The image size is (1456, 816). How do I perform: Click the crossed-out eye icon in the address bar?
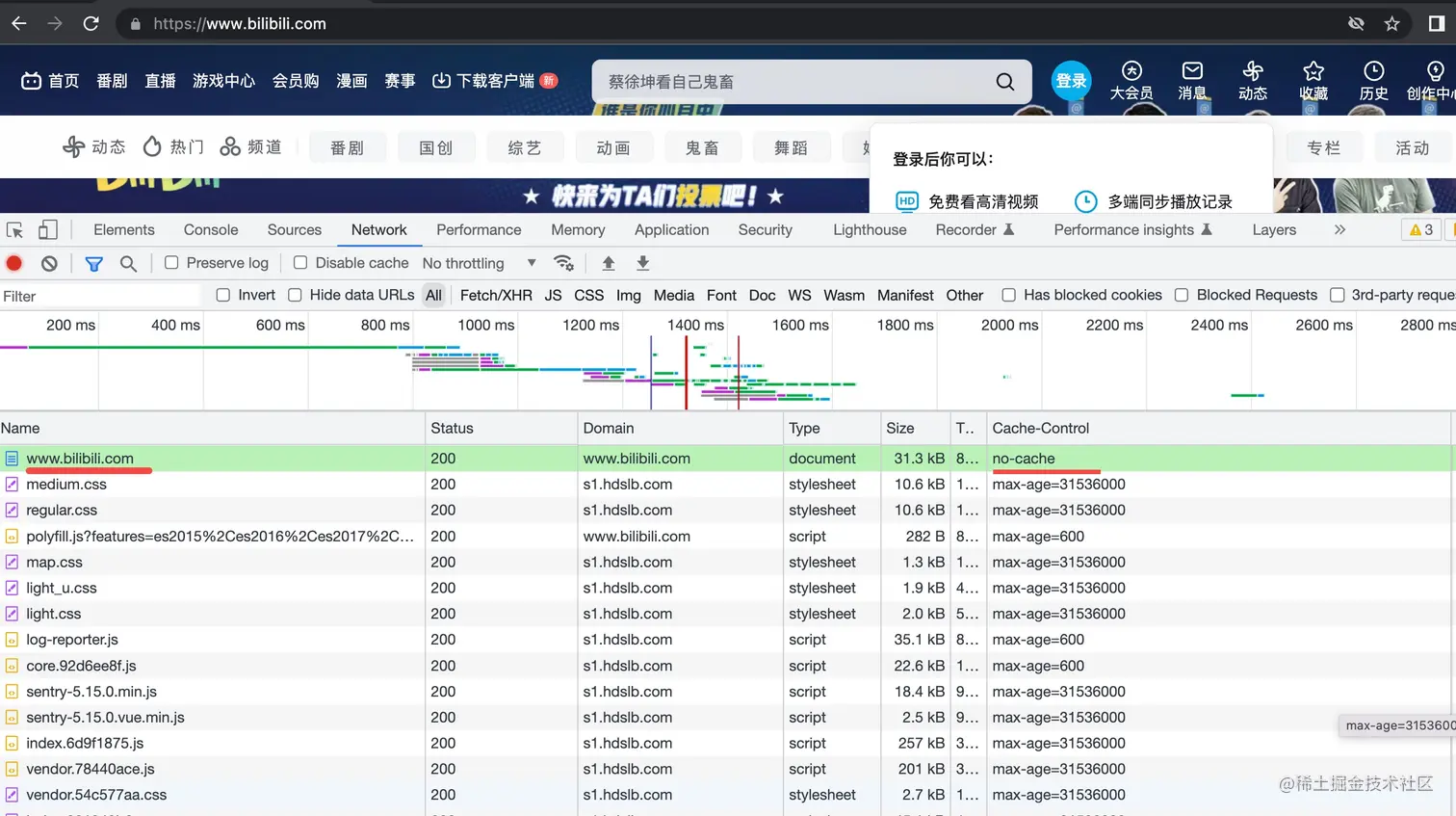click(1356, 23)
